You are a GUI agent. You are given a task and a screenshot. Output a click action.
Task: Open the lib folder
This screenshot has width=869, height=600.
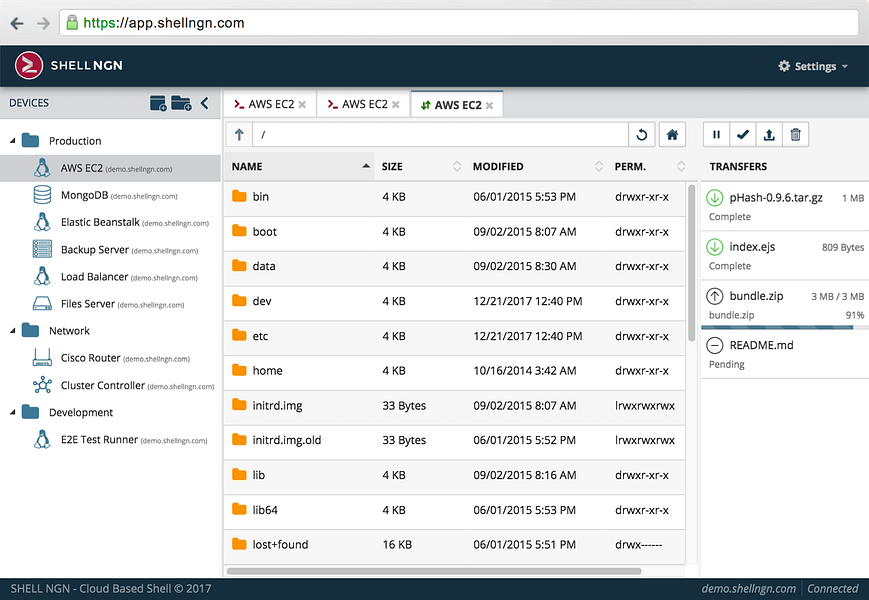point(454,475)
